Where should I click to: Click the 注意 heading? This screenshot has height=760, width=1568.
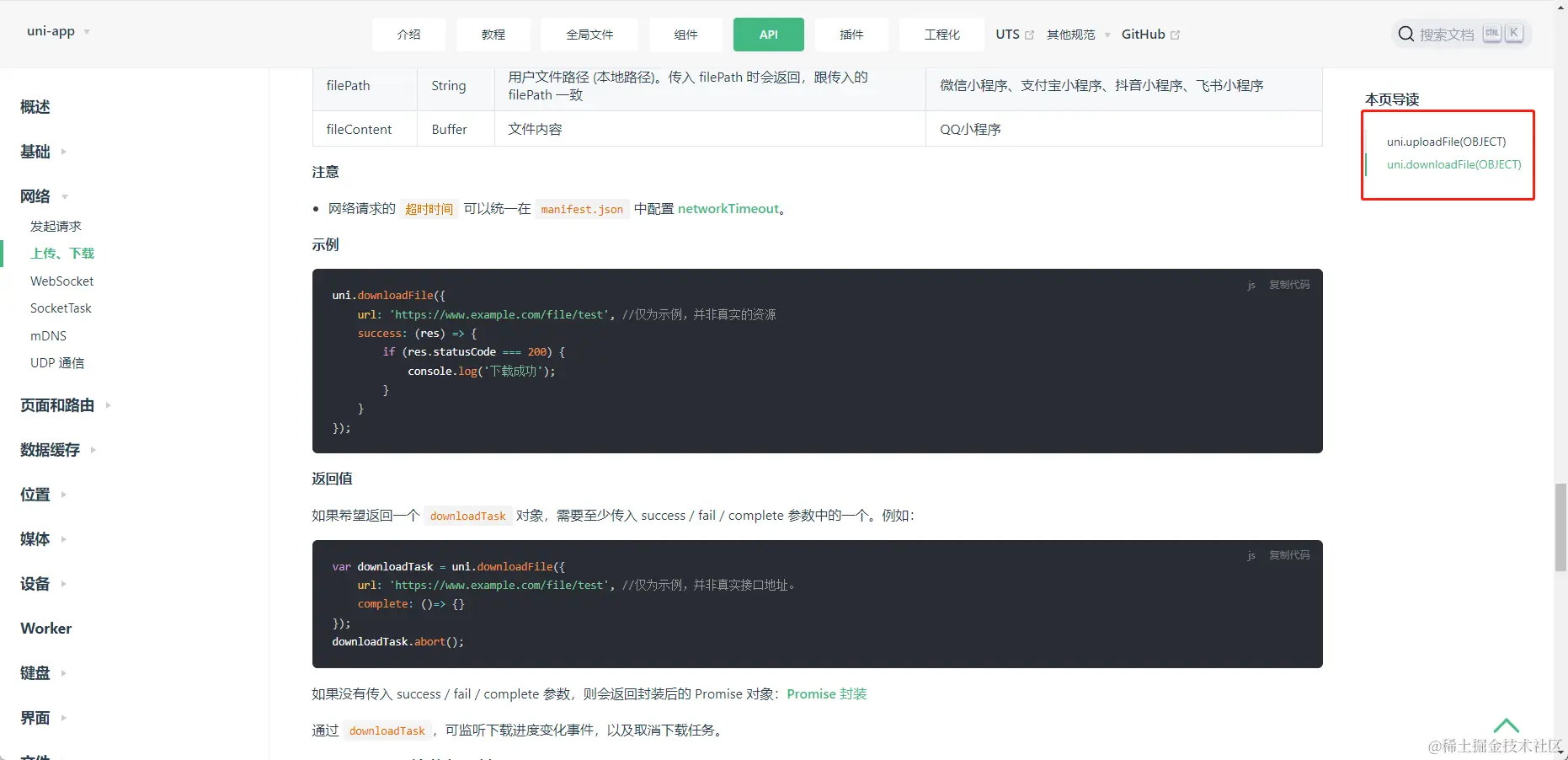(325, 172)
